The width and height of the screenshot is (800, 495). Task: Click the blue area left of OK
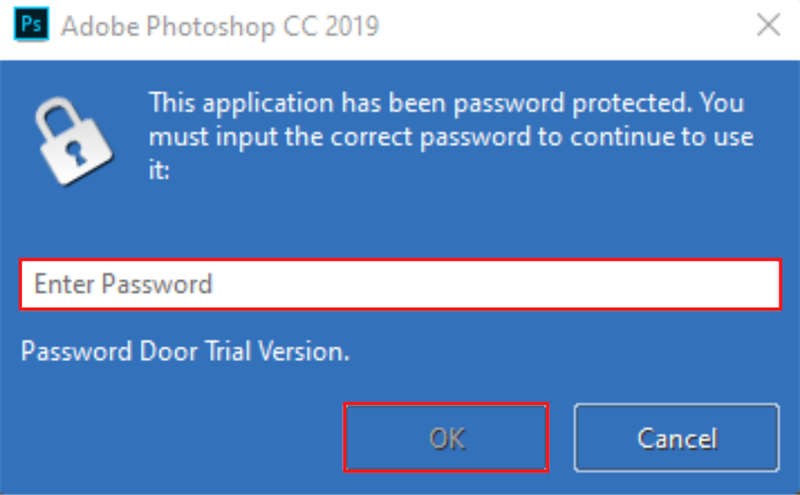tap(180, 438)
